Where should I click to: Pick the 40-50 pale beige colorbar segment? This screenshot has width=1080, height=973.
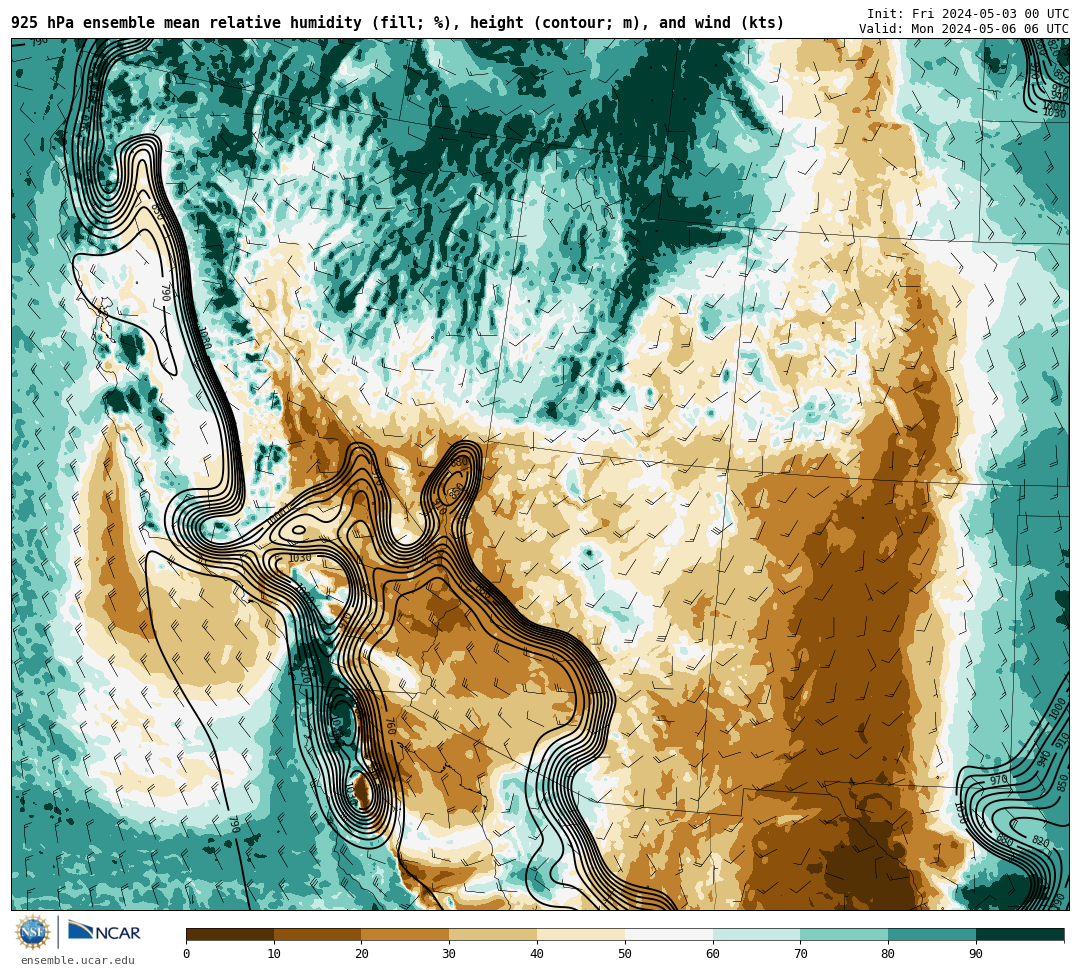coord(581,934)
